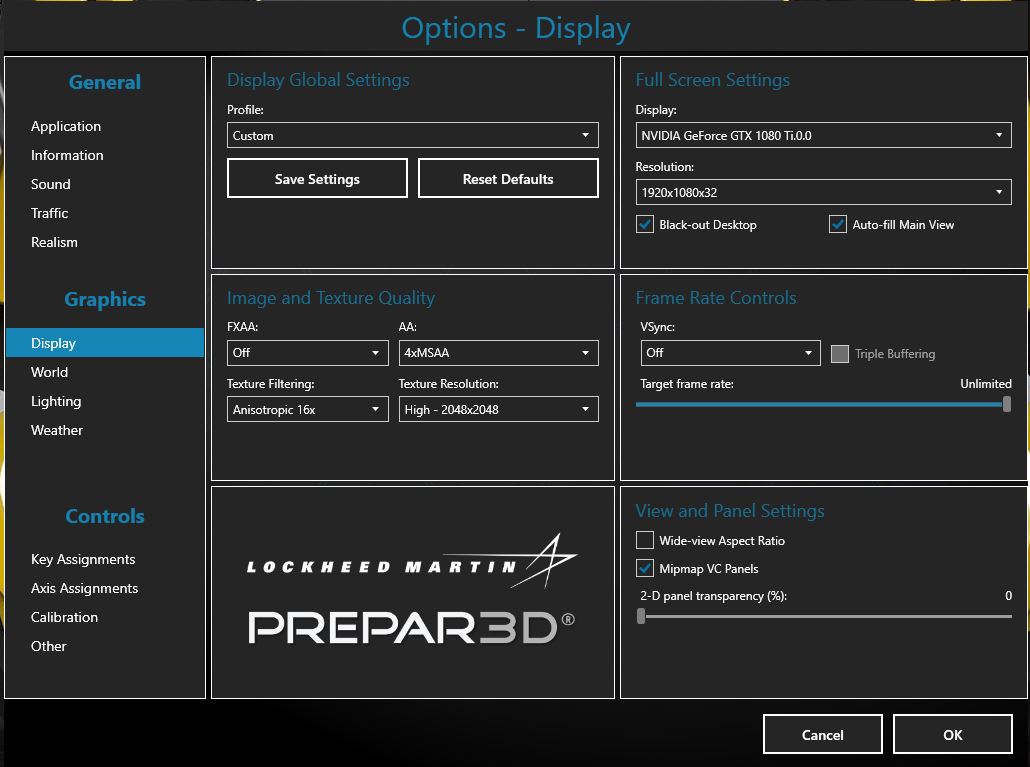Expand the Texture Filtering dropdown
1030x767 pixels.
(x=307, y=409)
